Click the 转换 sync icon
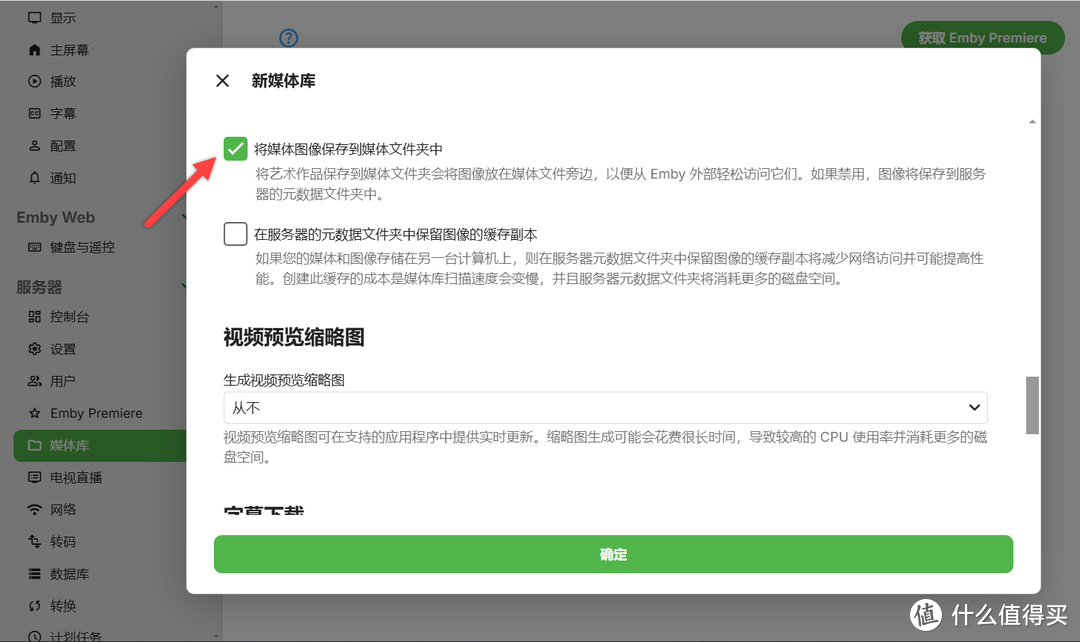Viewport: 1080px width, 642px height. [34, 606]
